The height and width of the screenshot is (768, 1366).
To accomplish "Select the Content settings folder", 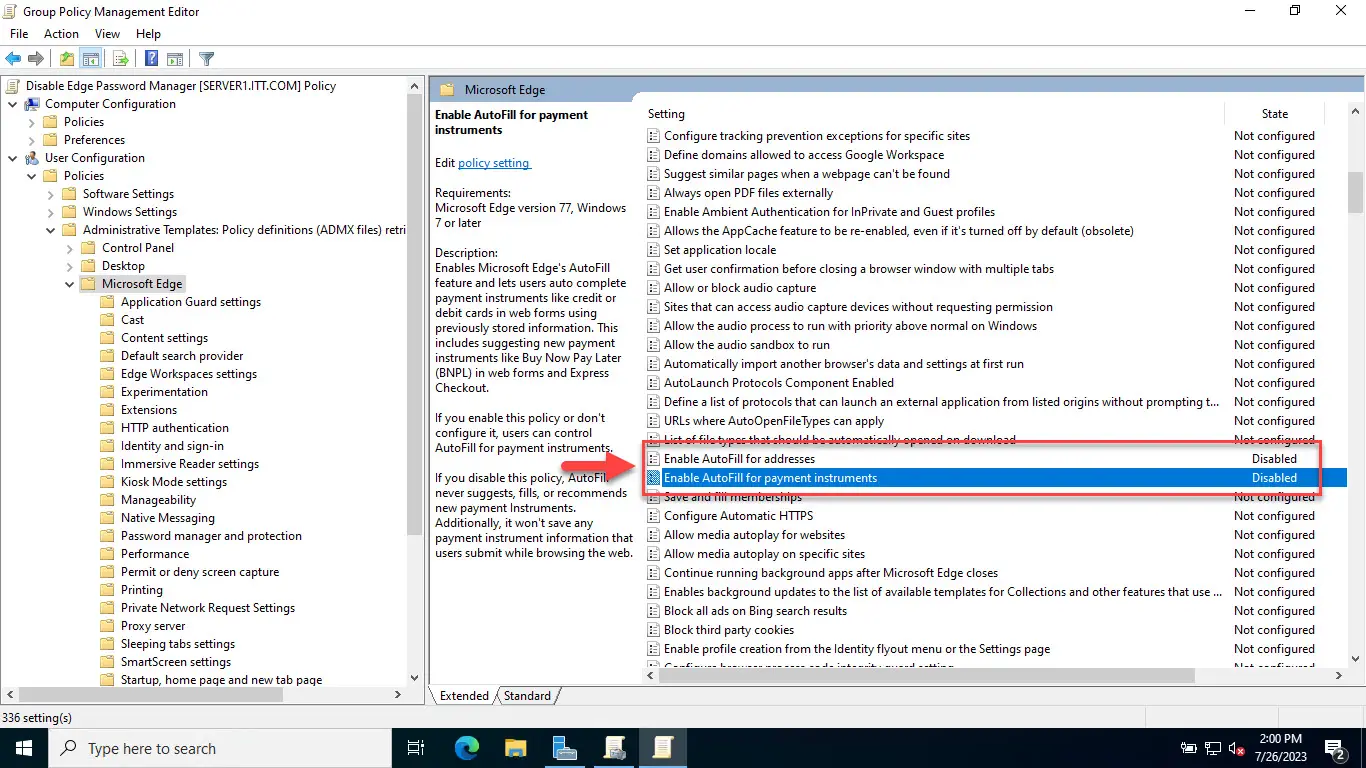I will click(164, 338).
